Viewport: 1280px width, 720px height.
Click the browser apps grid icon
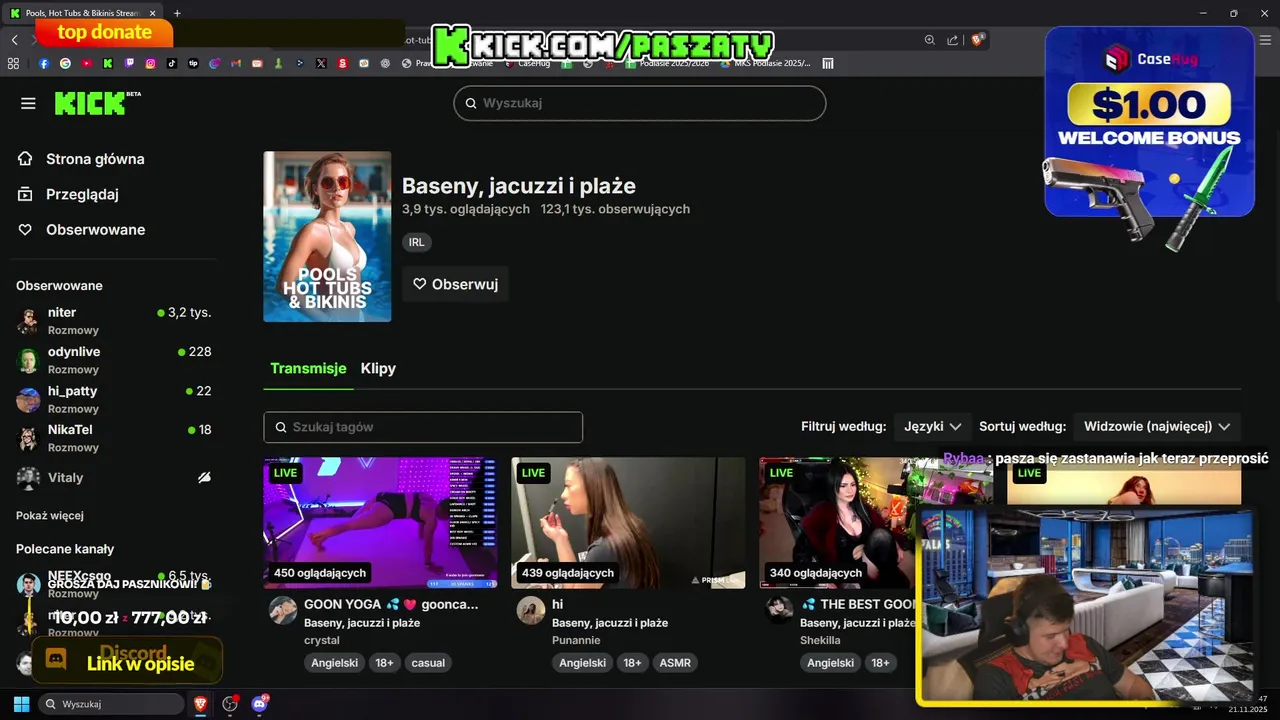tap(13, 63)
